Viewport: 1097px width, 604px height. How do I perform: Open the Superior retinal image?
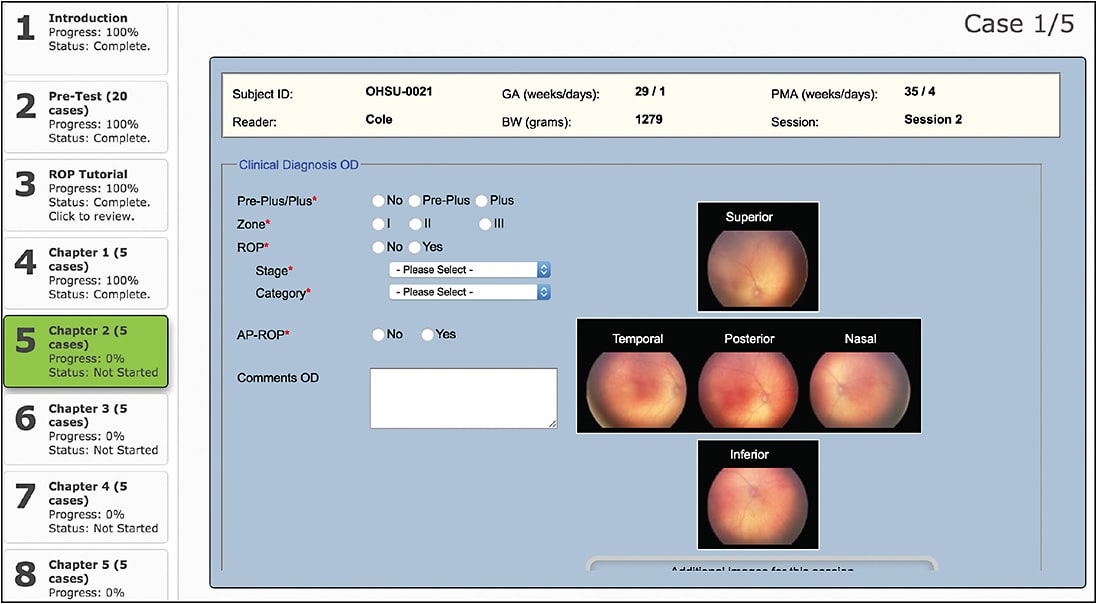[x=757, y=260]
